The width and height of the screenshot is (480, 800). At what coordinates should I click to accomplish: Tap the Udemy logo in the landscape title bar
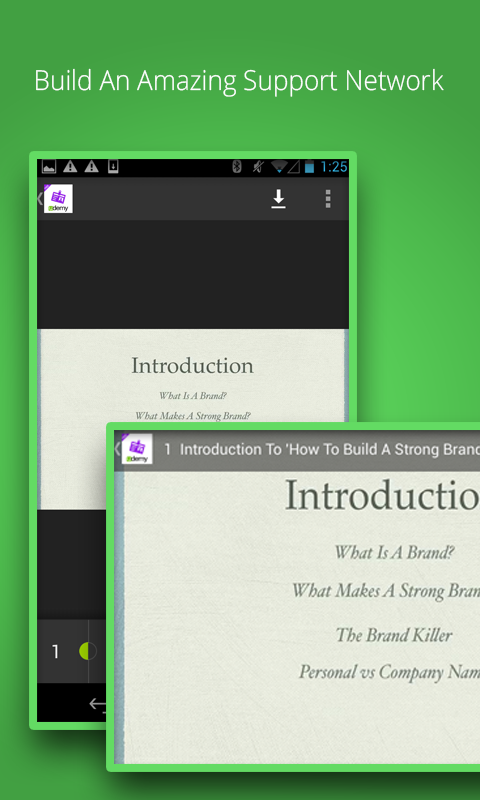pyautogui.click(x=137, y=449)
